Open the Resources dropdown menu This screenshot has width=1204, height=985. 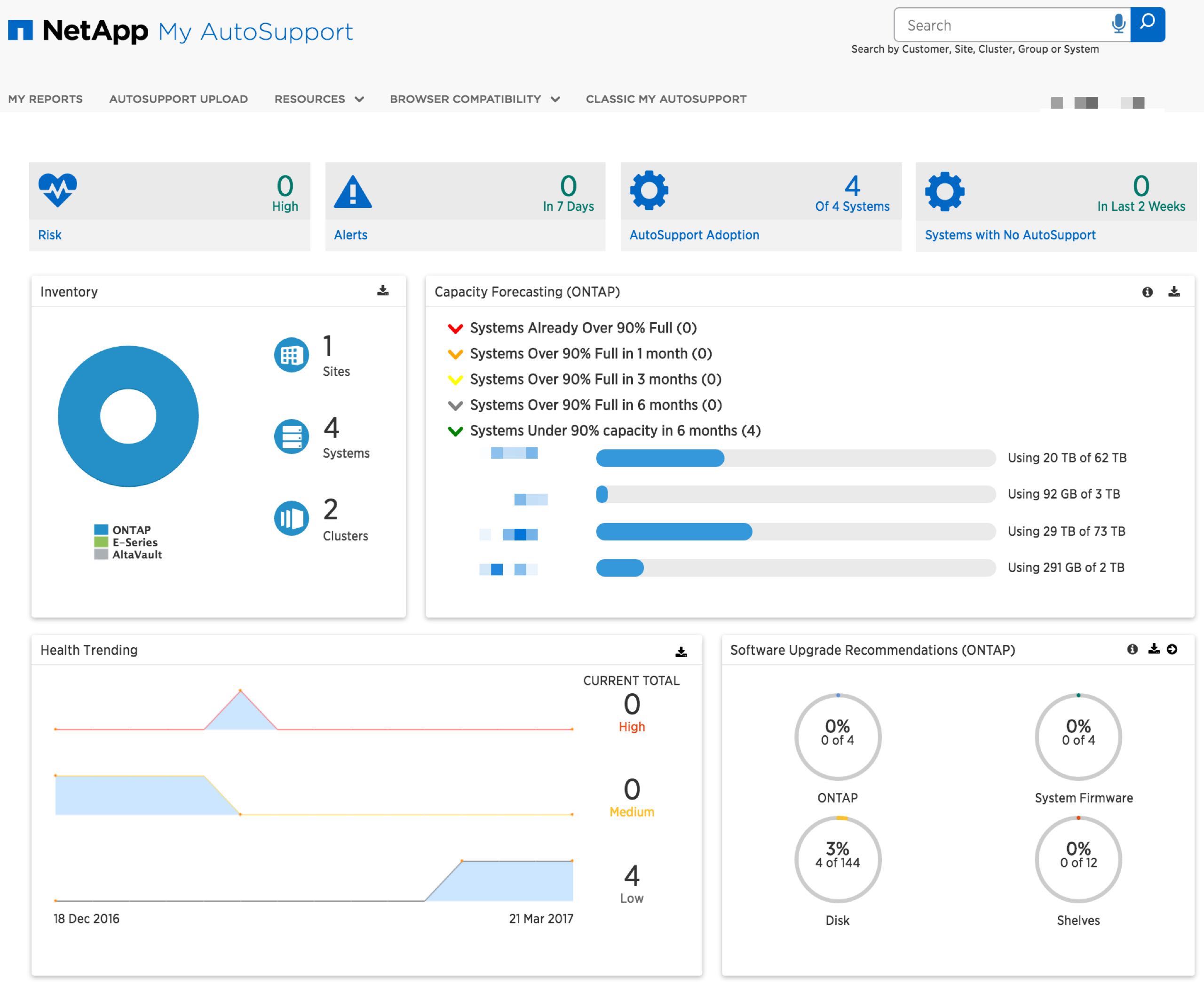click(x=319, y=99)
